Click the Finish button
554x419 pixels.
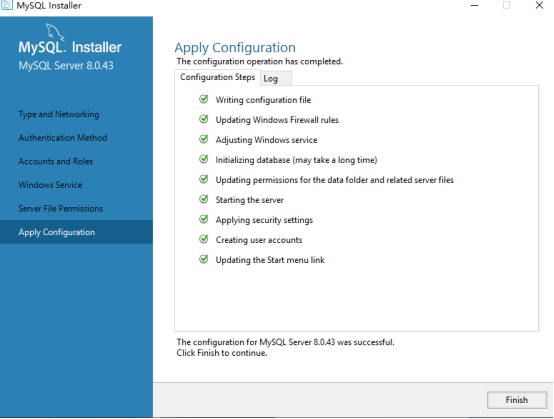(517, 400)
